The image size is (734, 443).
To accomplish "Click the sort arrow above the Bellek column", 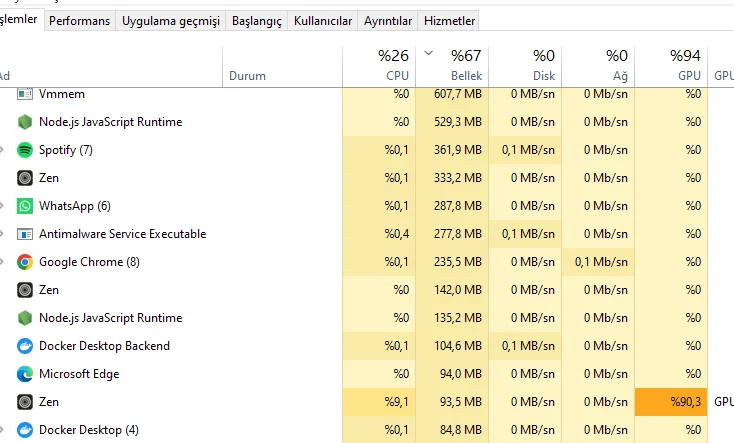I will tap(428, 53).
